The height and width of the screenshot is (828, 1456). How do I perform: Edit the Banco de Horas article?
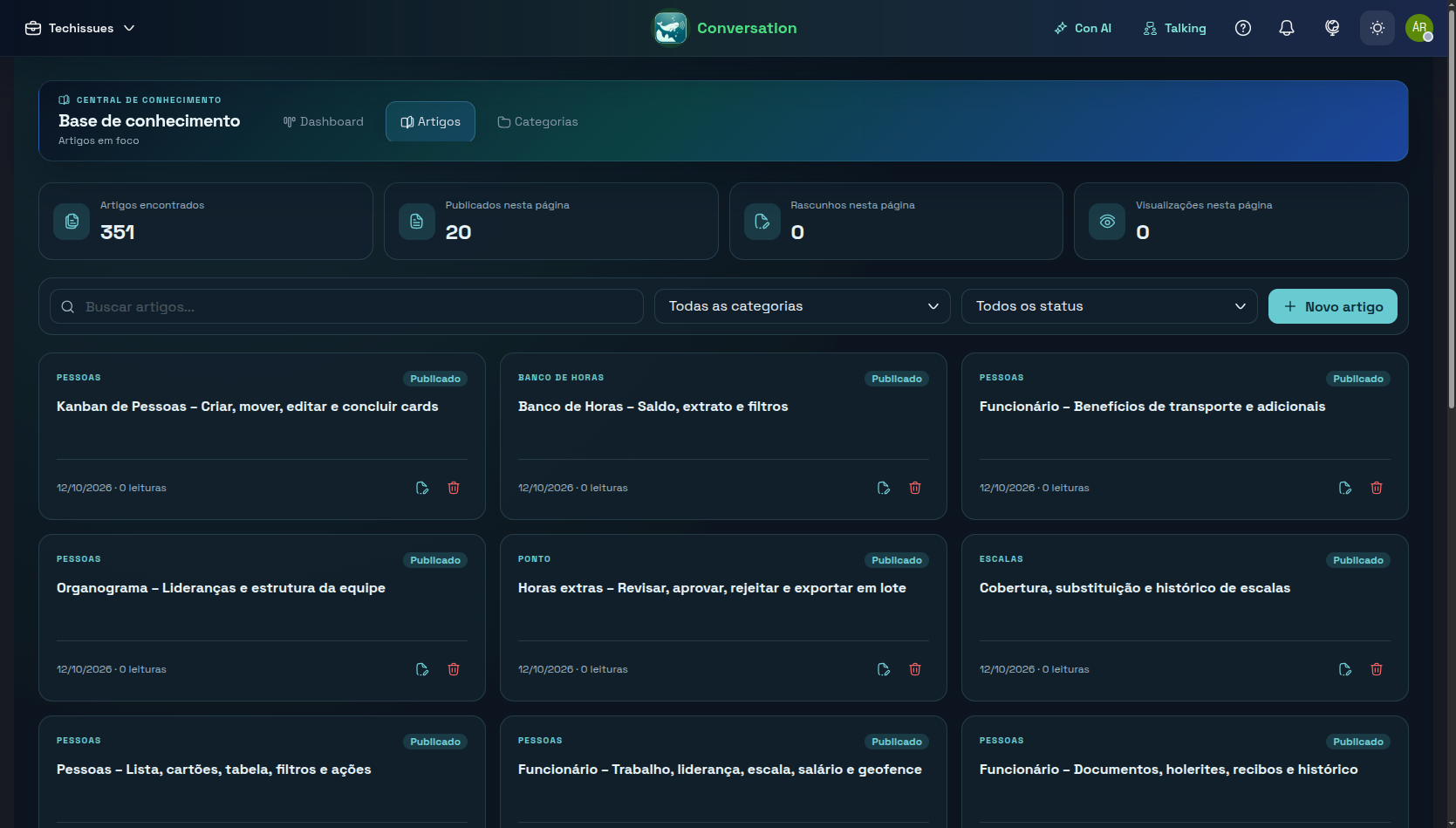[x=884, y=488]
